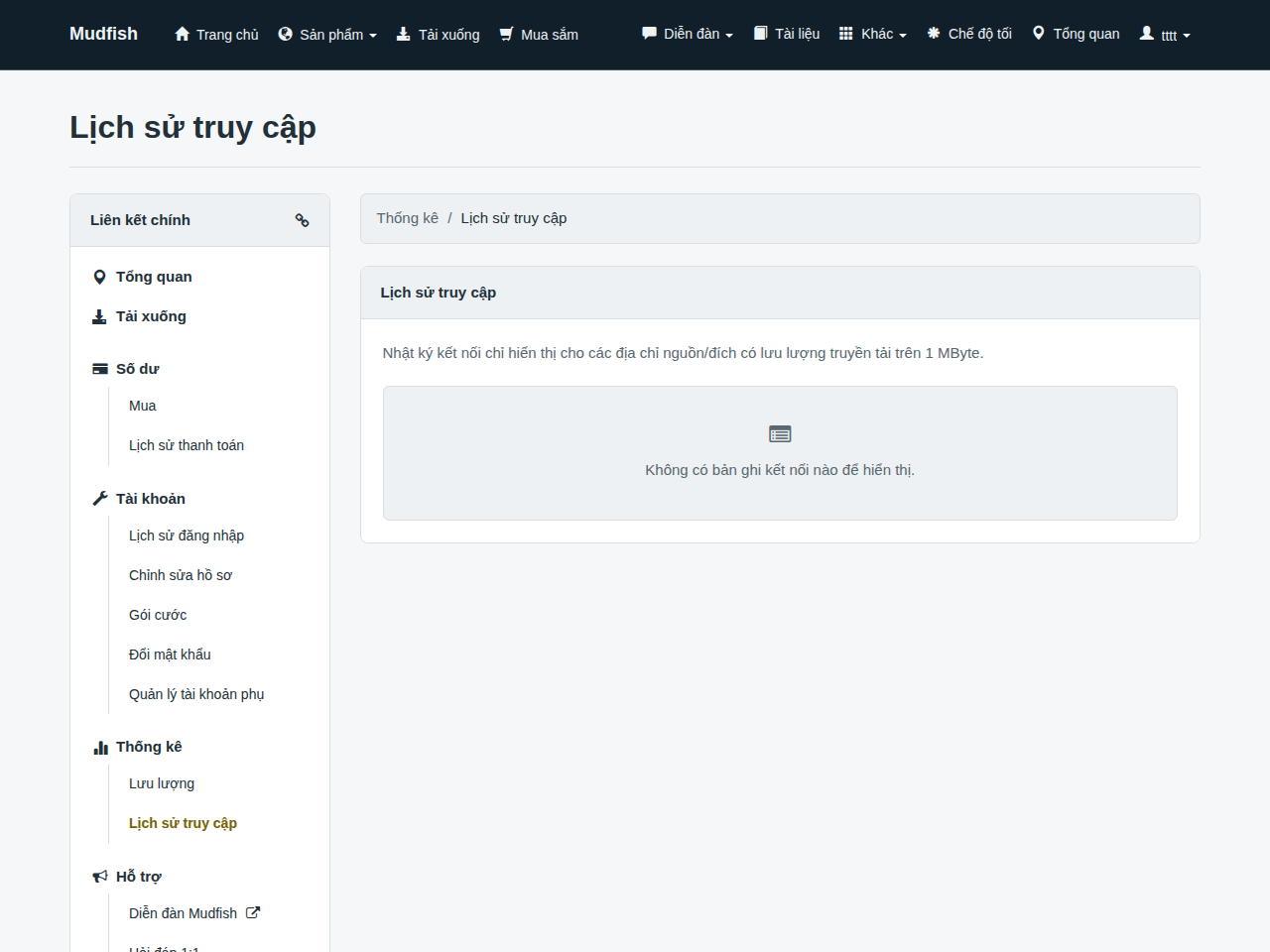
Task: Click the bar chart icon next to Thống kê
Action: [x=100, y=748]
